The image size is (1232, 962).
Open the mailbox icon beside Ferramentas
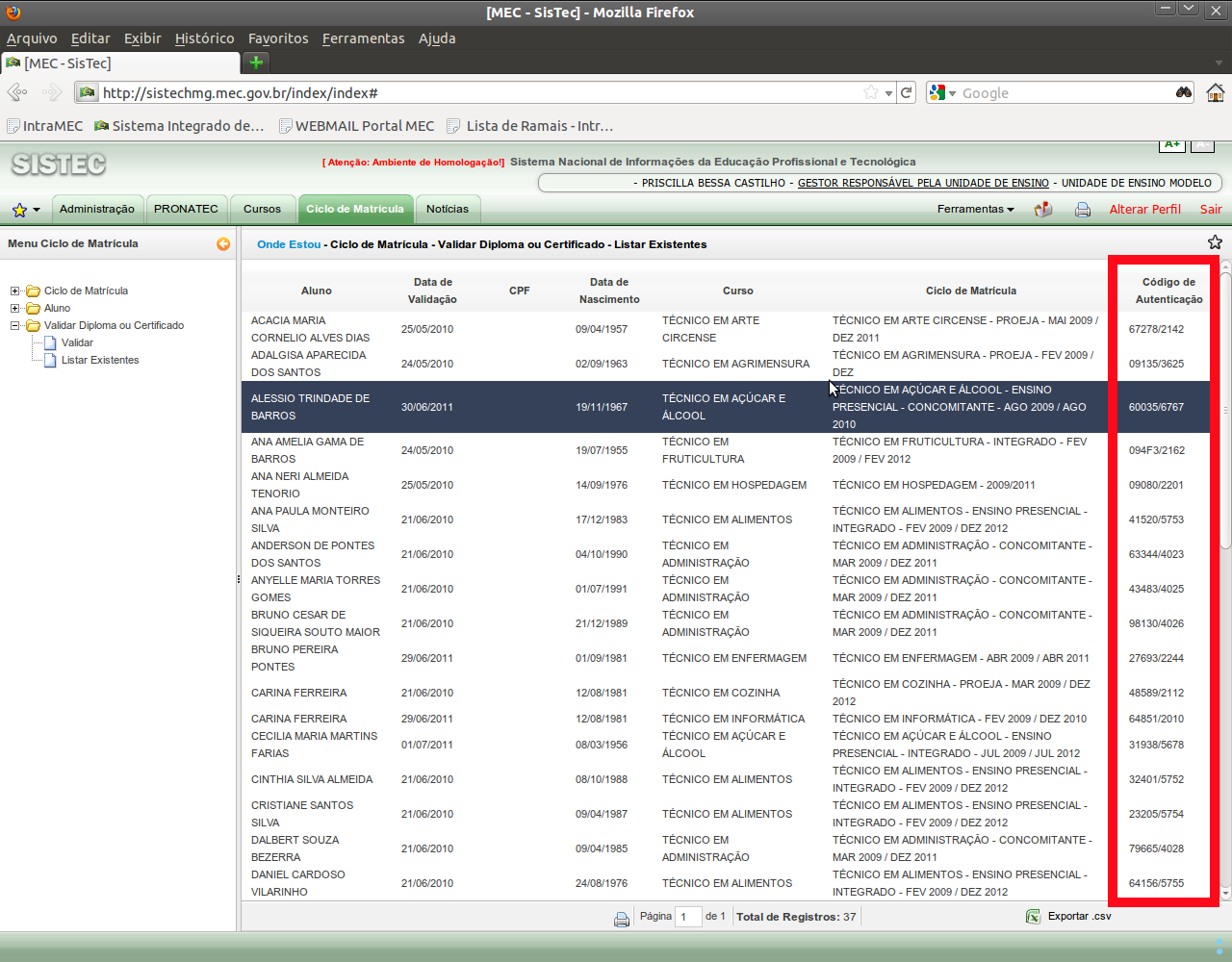pyautogui.click(x=1043, y=210)
